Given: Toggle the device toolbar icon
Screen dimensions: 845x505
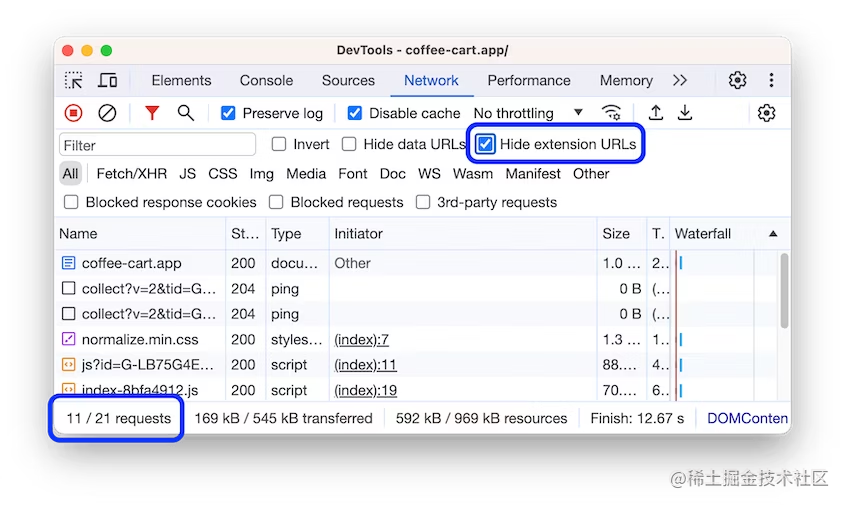Looking at the screenshot, I should pyautogui.click(x=107, y=81).
